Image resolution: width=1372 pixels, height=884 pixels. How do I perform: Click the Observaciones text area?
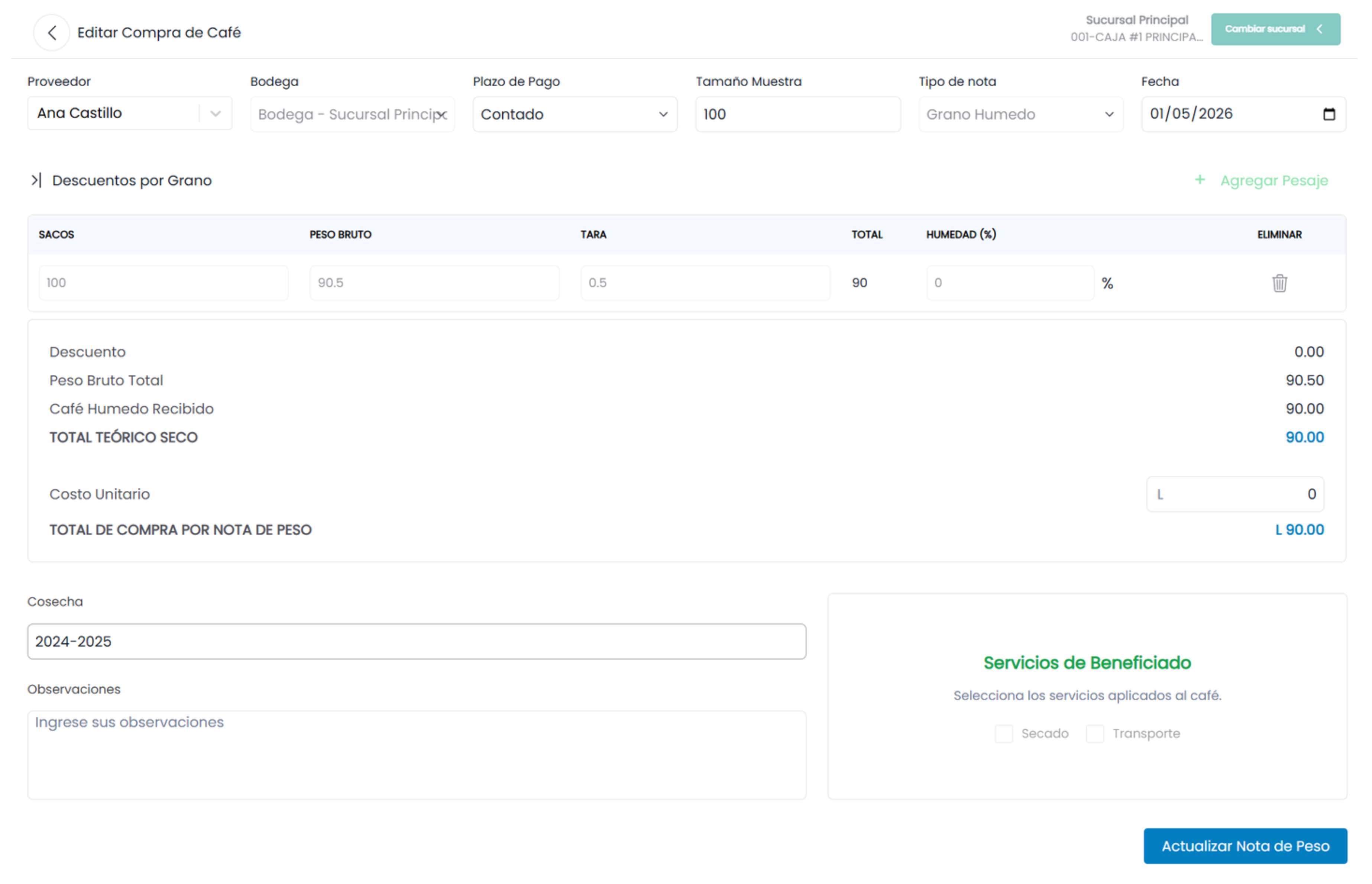click(x=417, y=755)
